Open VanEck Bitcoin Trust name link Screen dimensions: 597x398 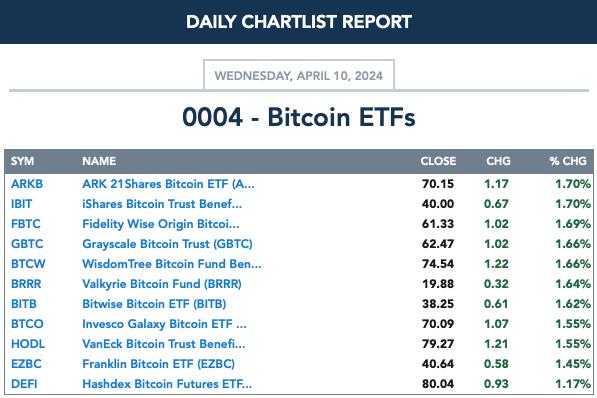(164, 344)
